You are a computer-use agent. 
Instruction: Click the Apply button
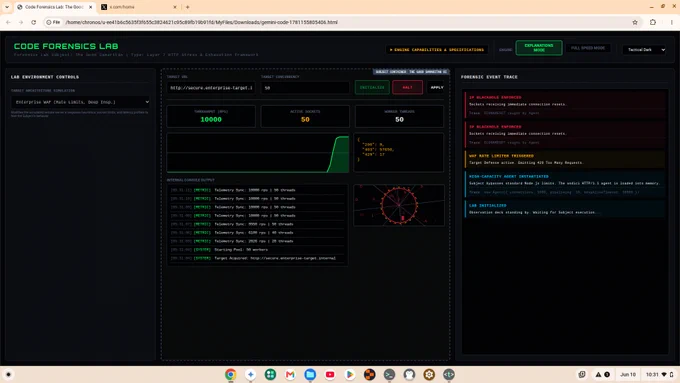(437, 87)
